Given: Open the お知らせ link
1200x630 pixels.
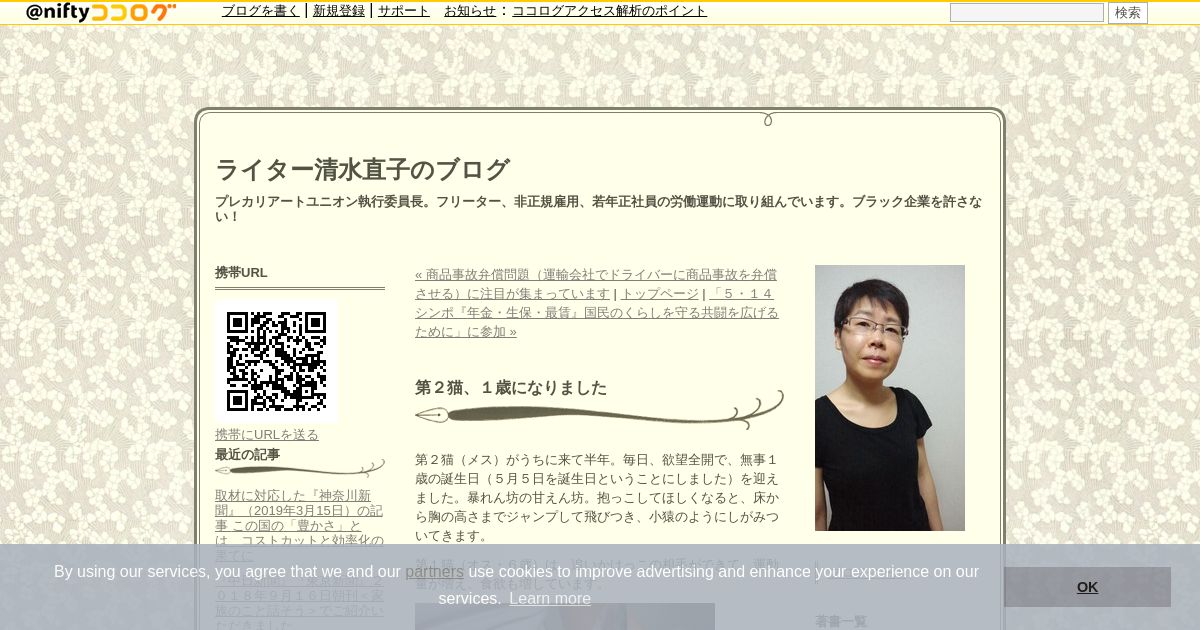Looking at the screenshot, I should pos(470,11).
